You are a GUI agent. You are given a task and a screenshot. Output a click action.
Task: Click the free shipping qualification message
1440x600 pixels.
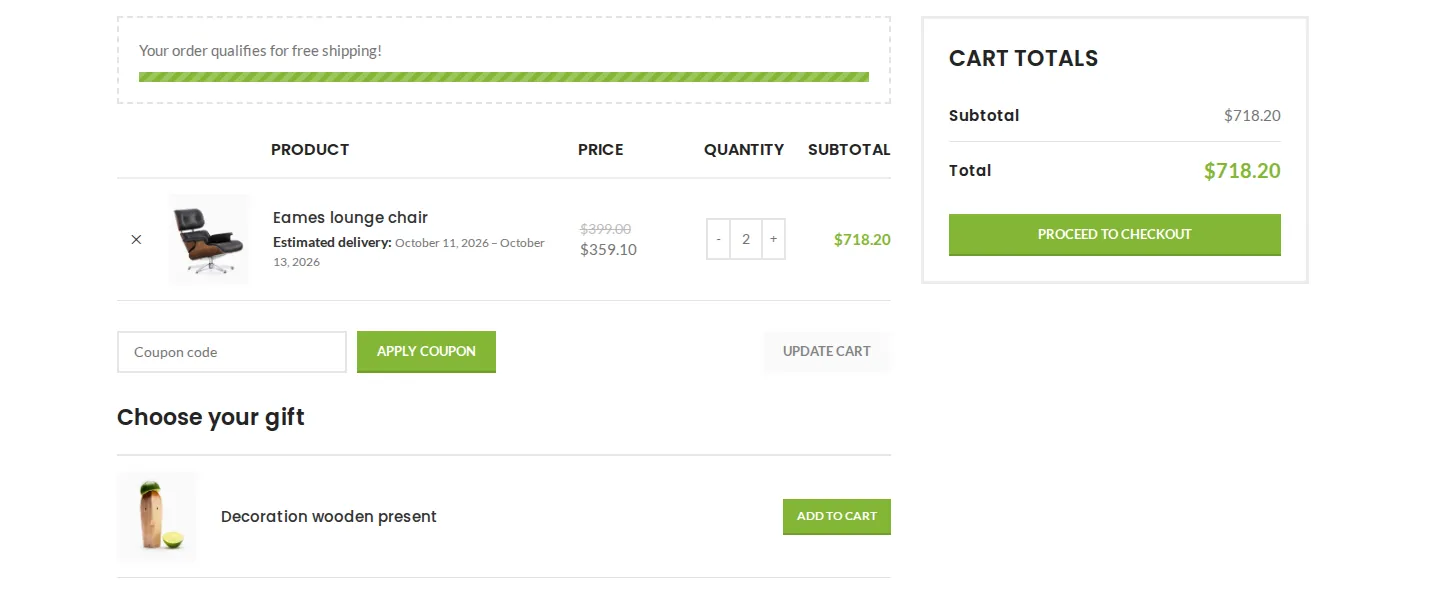click(260, 51)
